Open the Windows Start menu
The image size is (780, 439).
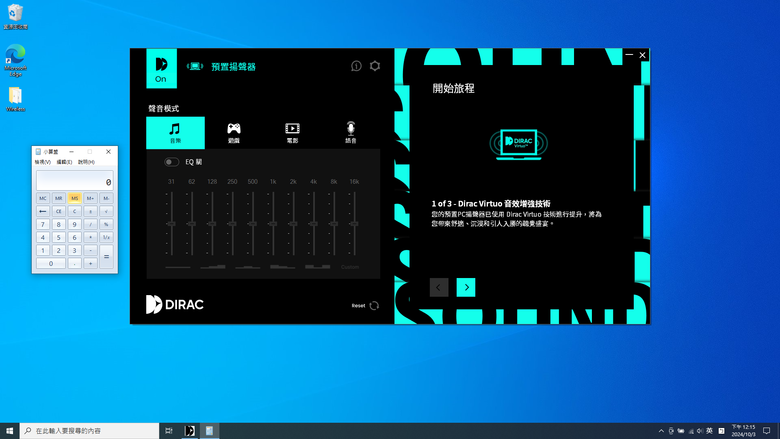point(9,431)
